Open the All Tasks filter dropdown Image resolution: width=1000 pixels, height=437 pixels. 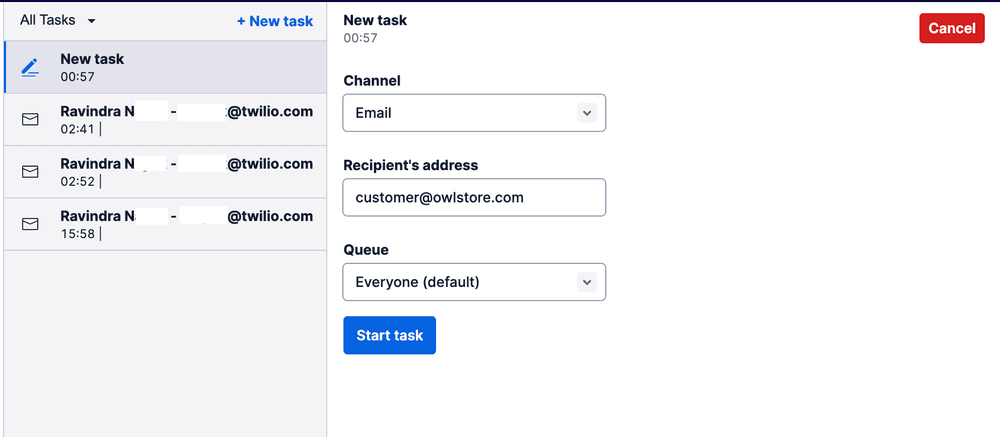57,20
